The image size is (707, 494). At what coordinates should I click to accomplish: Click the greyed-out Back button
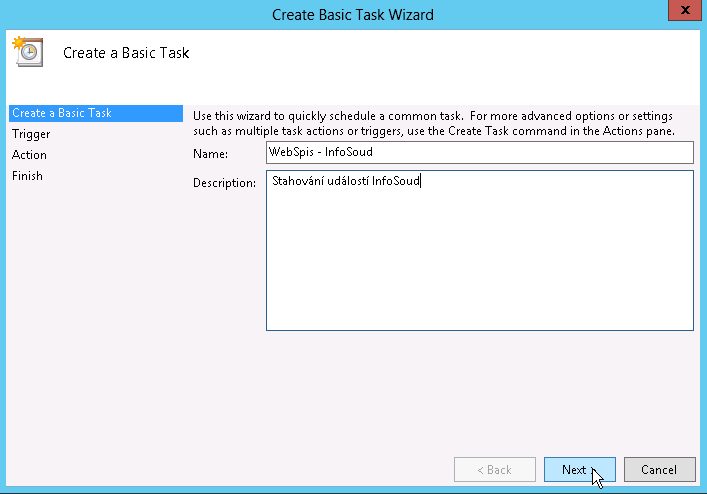tap(494, 470)
